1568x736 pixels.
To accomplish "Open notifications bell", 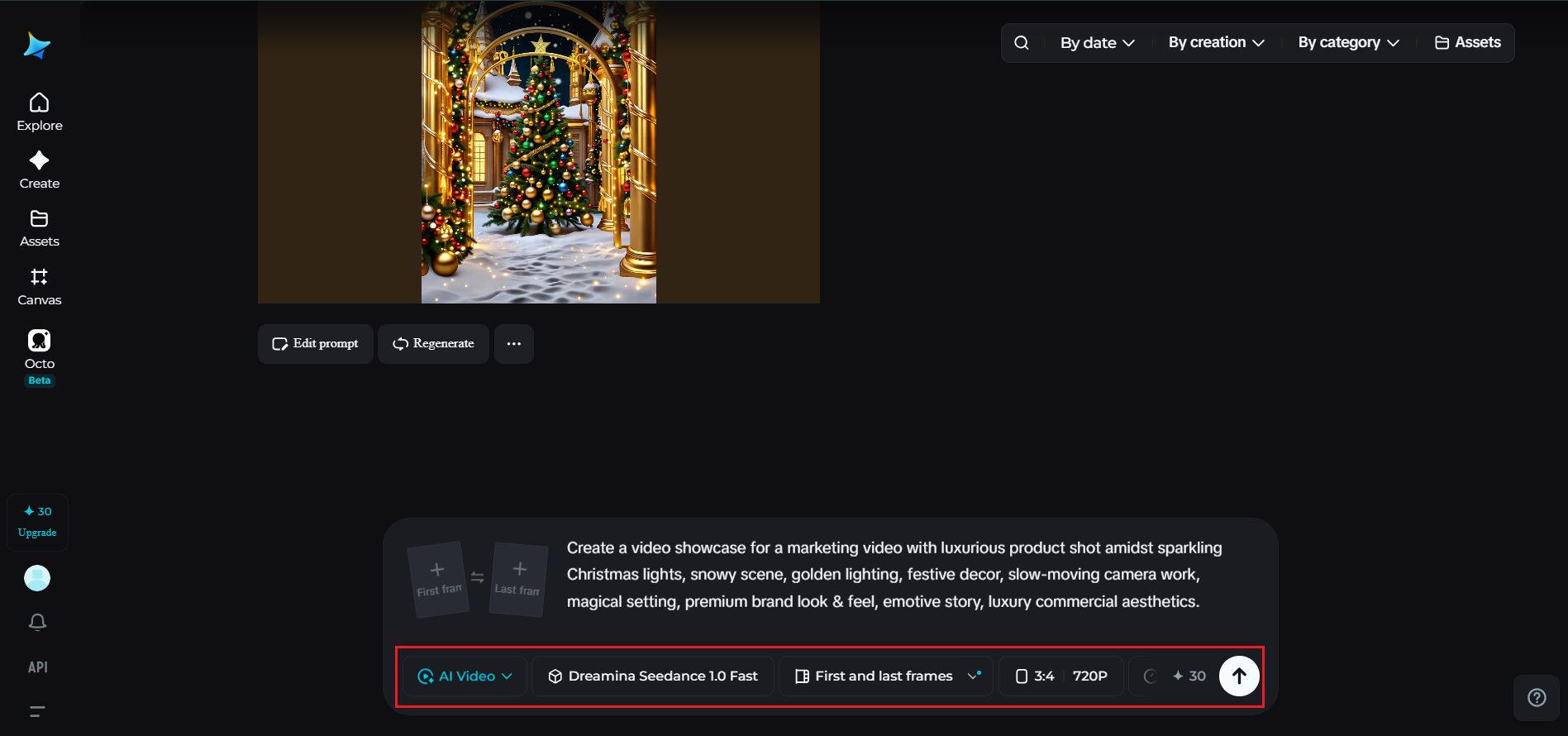I will coord(37,622).
